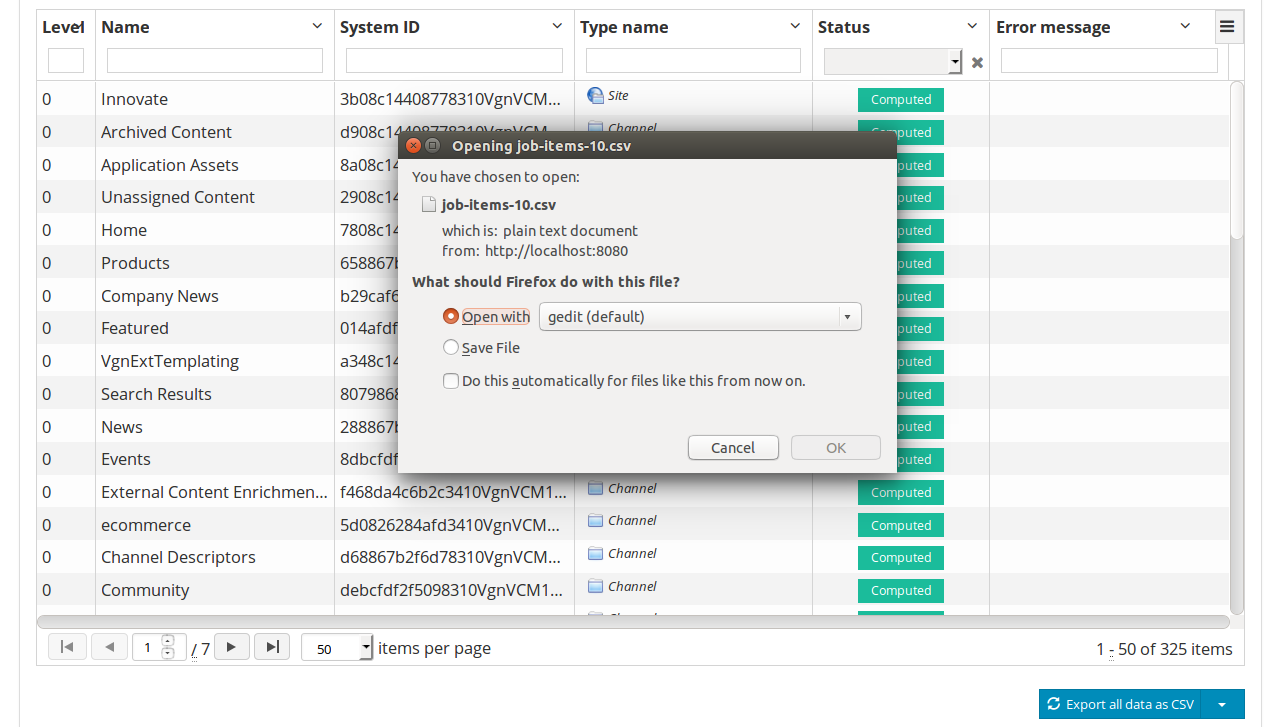Click Cancel in the download dialog
This screenshot has width=1278, height=727.
[x=733, y=448]
